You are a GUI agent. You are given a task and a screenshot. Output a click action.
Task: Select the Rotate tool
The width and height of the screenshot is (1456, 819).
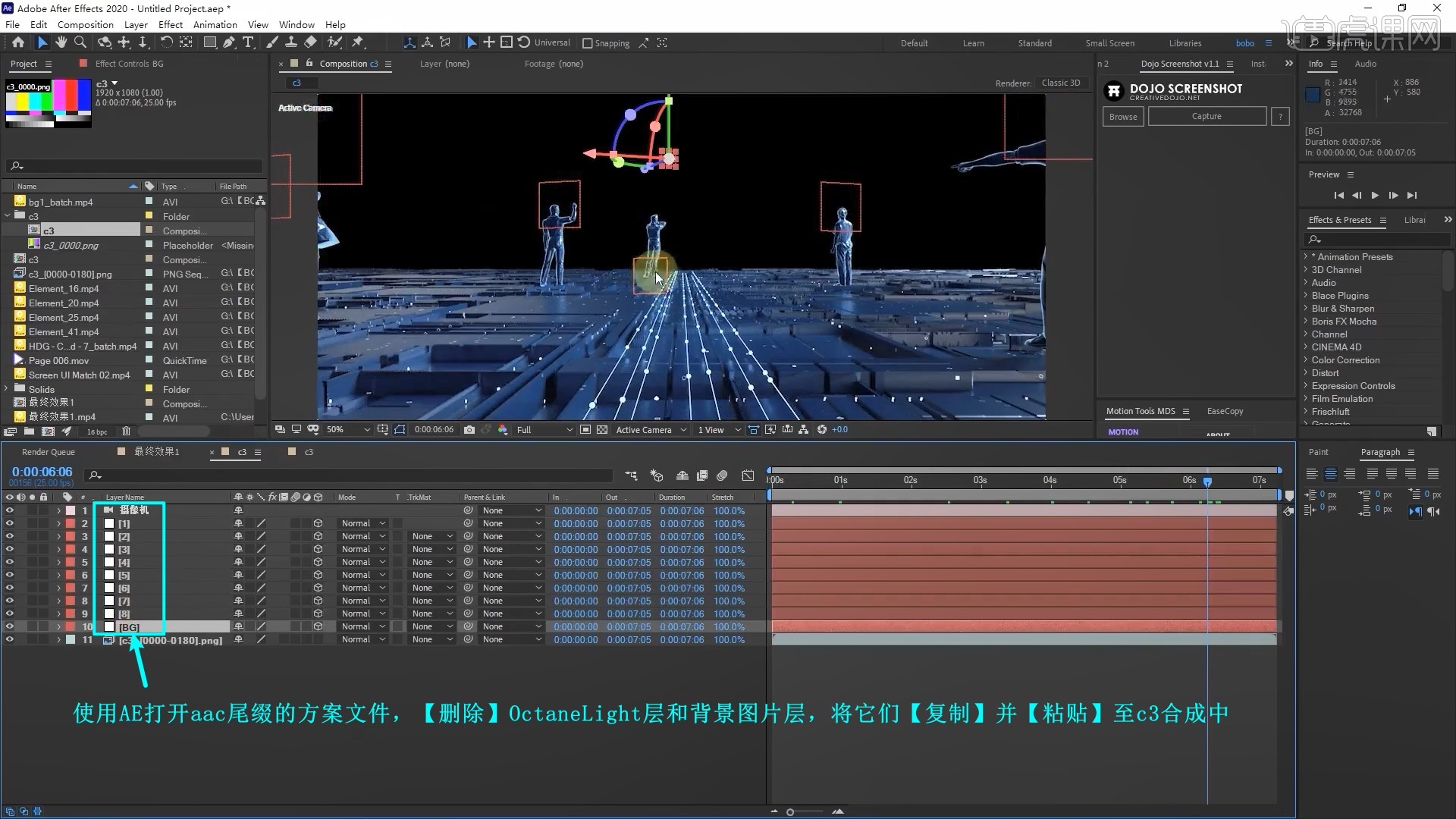coord(165,42)
